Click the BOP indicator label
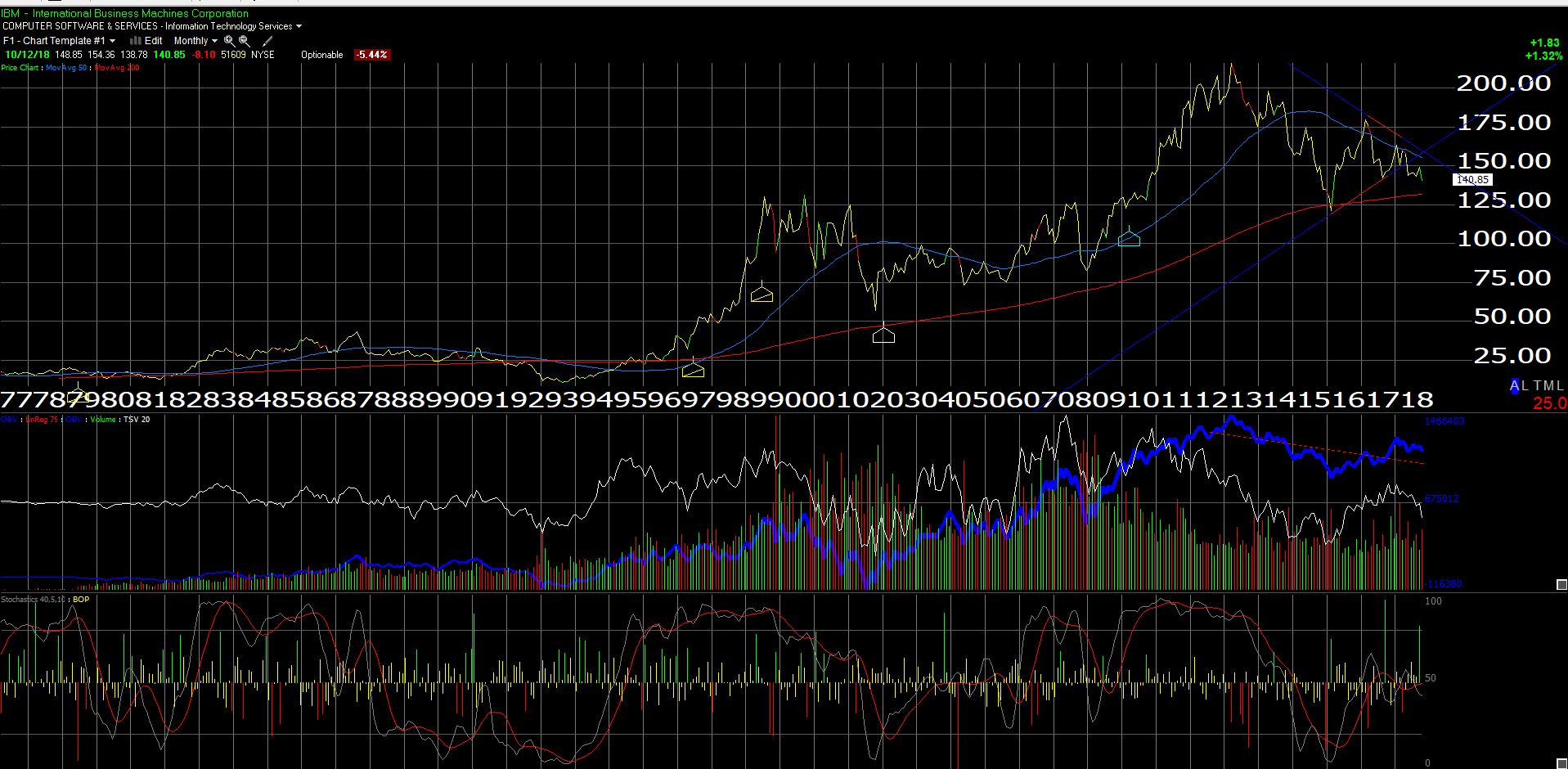1568x769 pixels. coord(81,600)
